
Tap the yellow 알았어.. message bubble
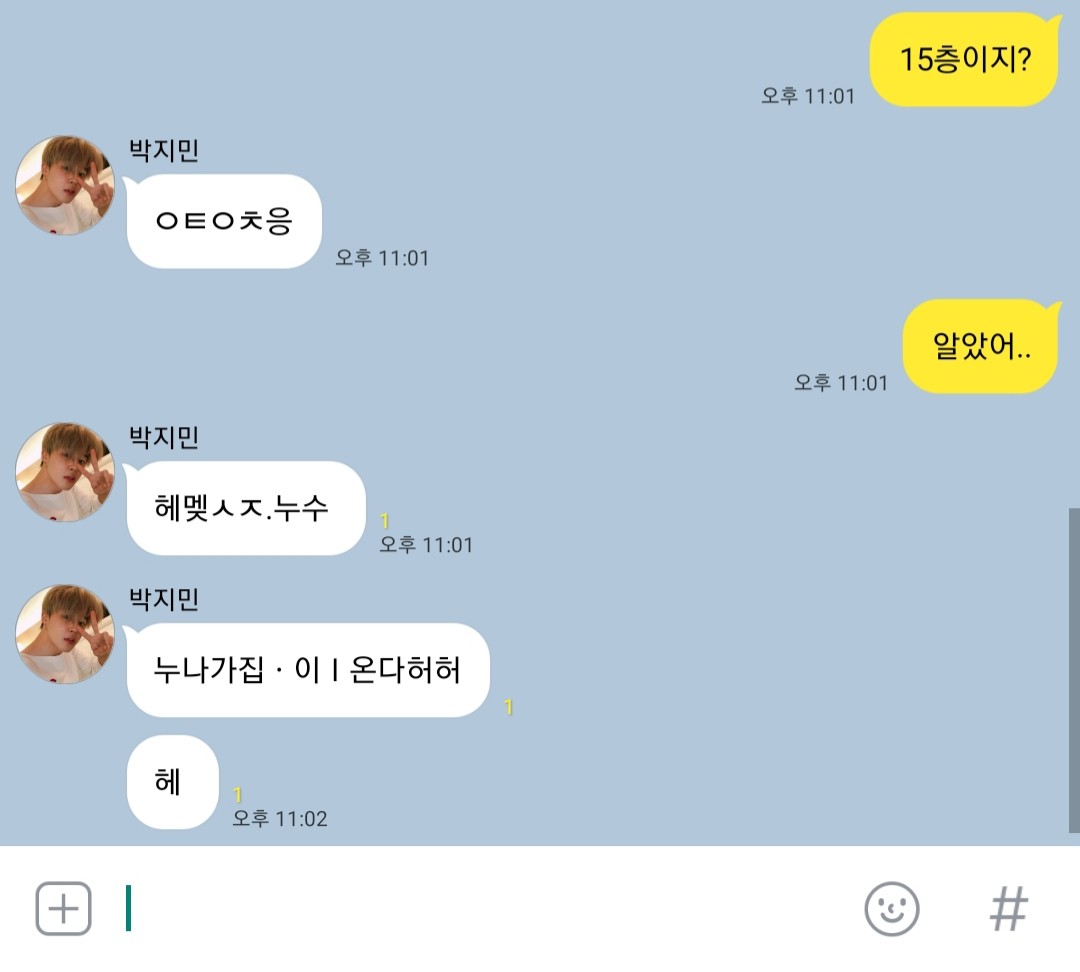coord(981,346)
